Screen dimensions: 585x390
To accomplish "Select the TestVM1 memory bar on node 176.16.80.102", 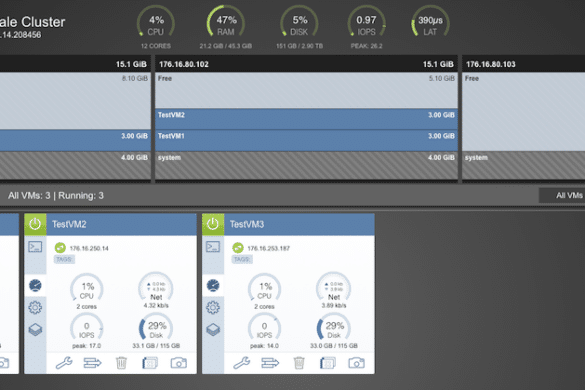I will click(x=306, y=140).
